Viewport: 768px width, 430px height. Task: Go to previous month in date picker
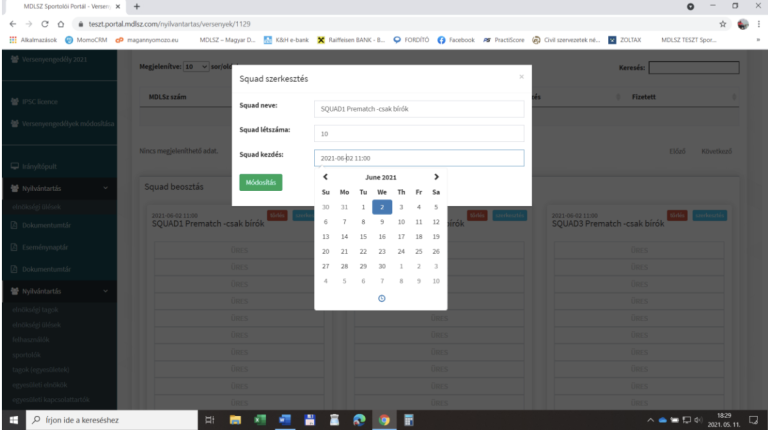point(325,177)
